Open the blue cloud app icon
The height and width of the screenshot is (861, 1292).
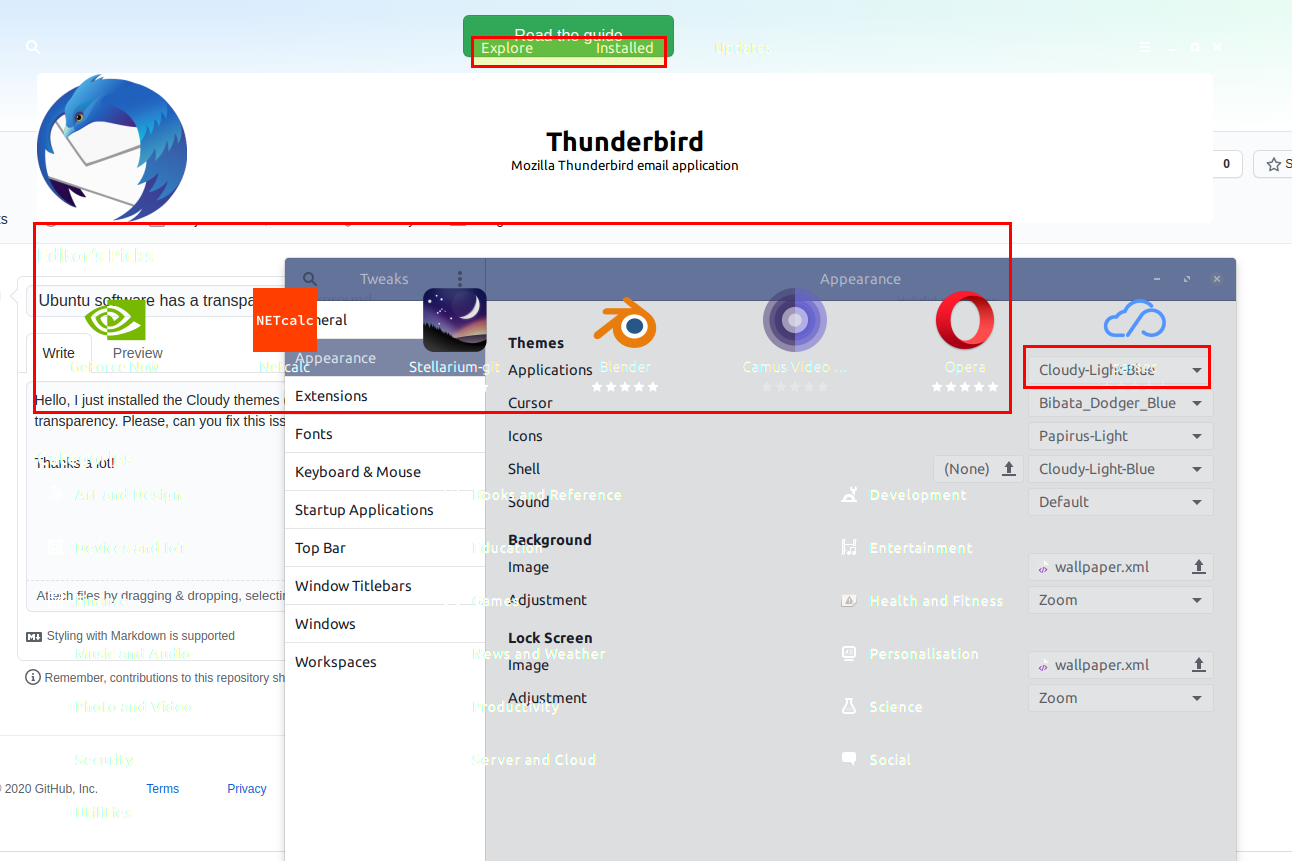point(1135,320)
